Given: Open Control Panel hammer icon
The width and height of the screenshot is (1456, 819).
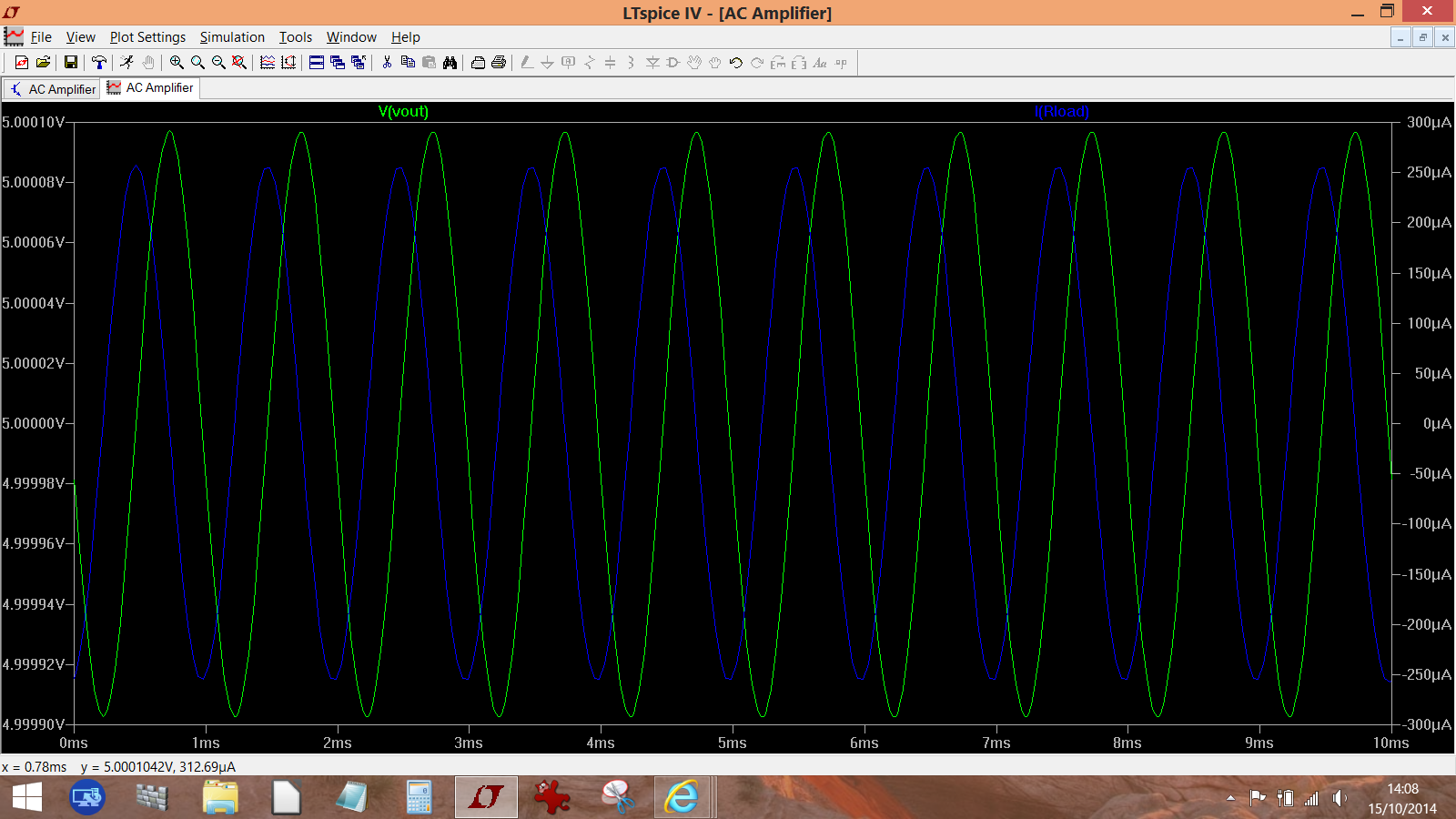Looking at the screenshot, I should 98,63.
